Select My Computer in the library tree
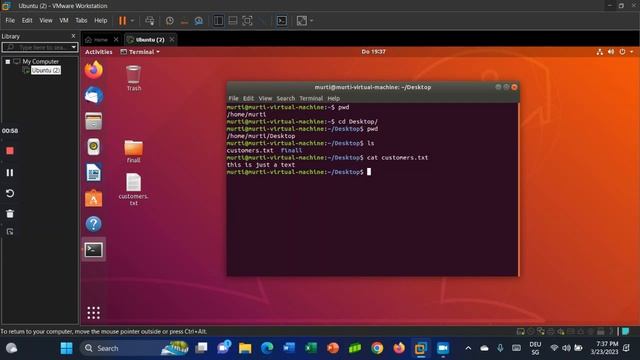The image size is (640, 360). 40,62
